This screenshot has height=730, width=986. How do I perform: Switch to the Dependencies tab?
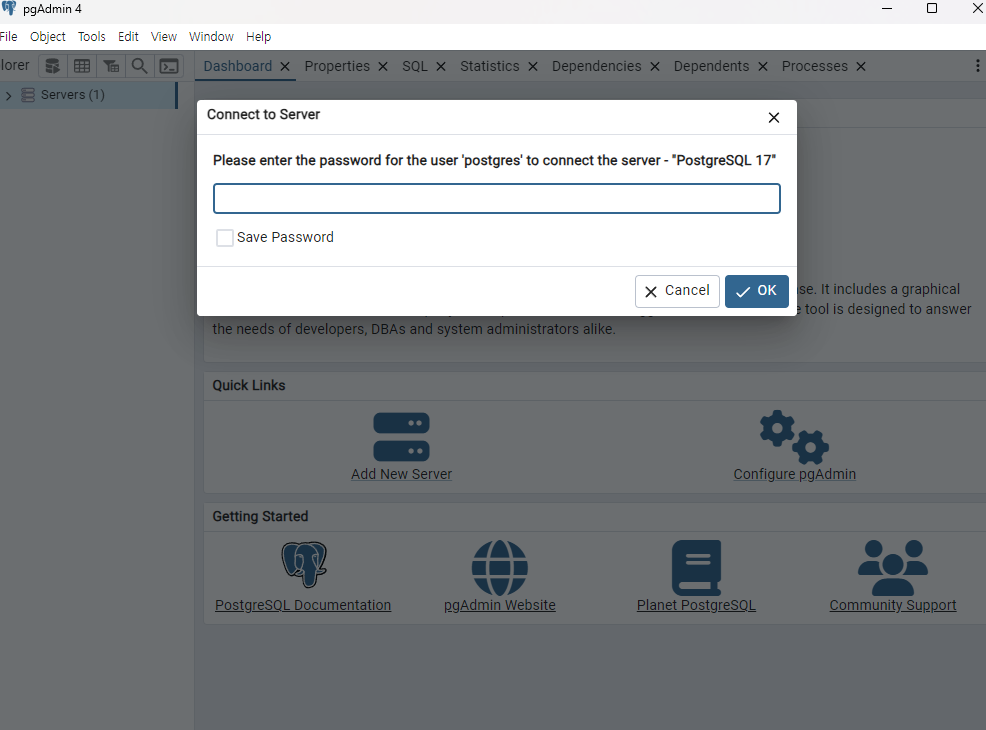(x=597, y=66)
